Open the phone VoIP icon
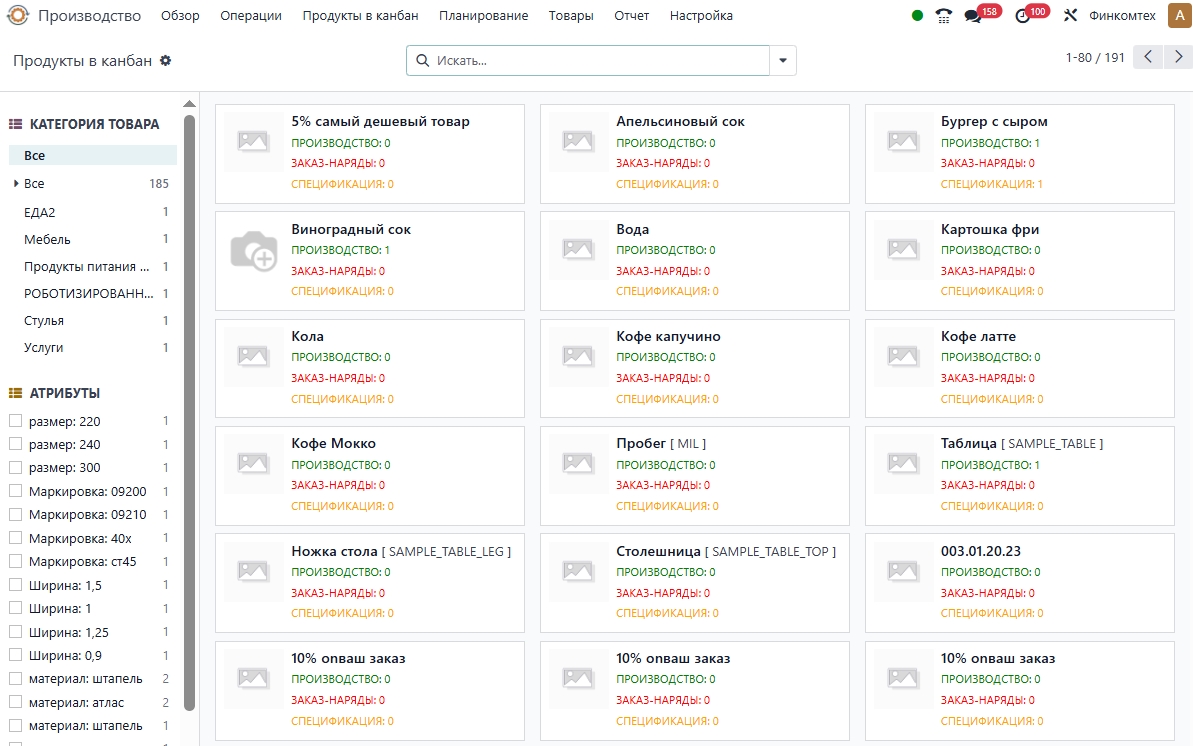This screenshot has width=1193, height=746. click(x=943, y=16)
